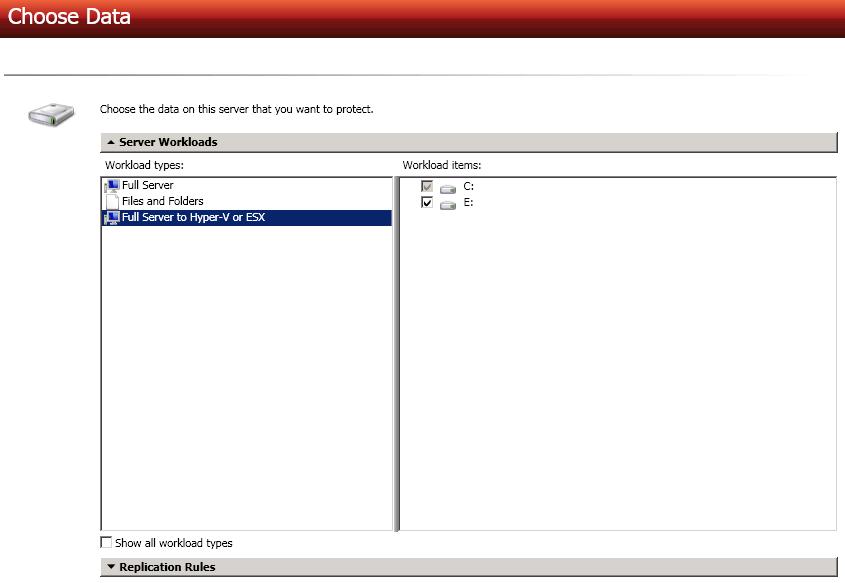The image size is (845, 583).
Task: Select the Files and Folders workload type
Action: [162, 201]
